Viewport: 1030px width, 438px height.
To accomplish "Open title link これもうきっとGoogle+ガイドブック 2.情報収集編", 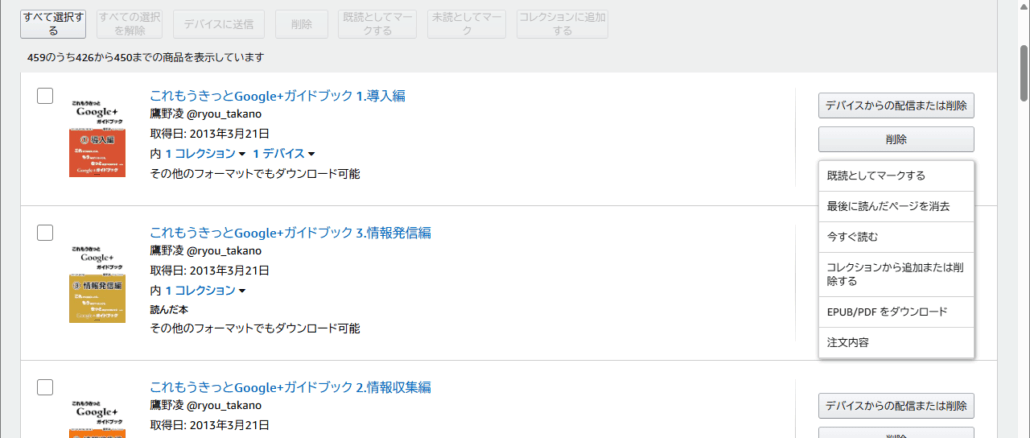I will pos(290,387).
